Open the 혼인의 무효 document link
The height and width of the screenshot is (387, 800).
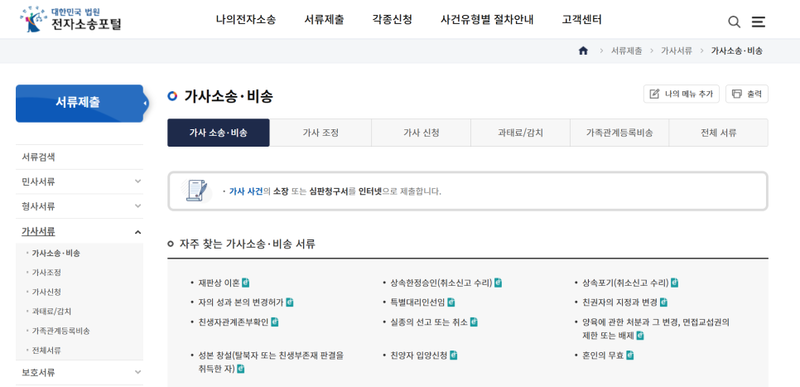click(603, 355)
